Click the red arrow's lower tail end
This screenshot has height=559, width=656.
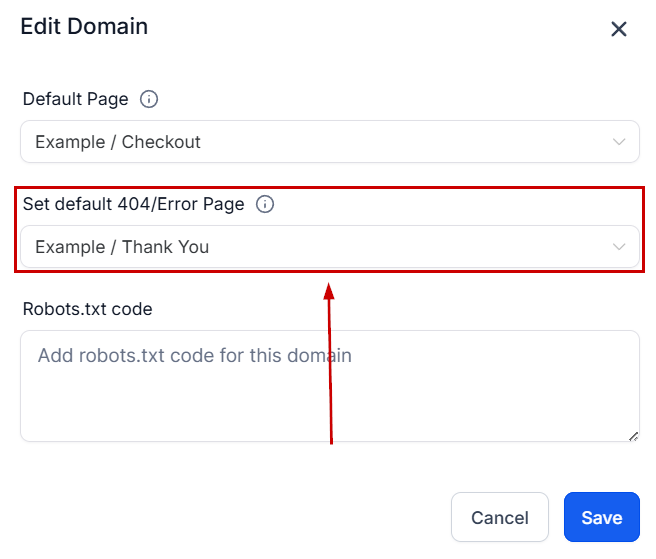coord(330,438)
